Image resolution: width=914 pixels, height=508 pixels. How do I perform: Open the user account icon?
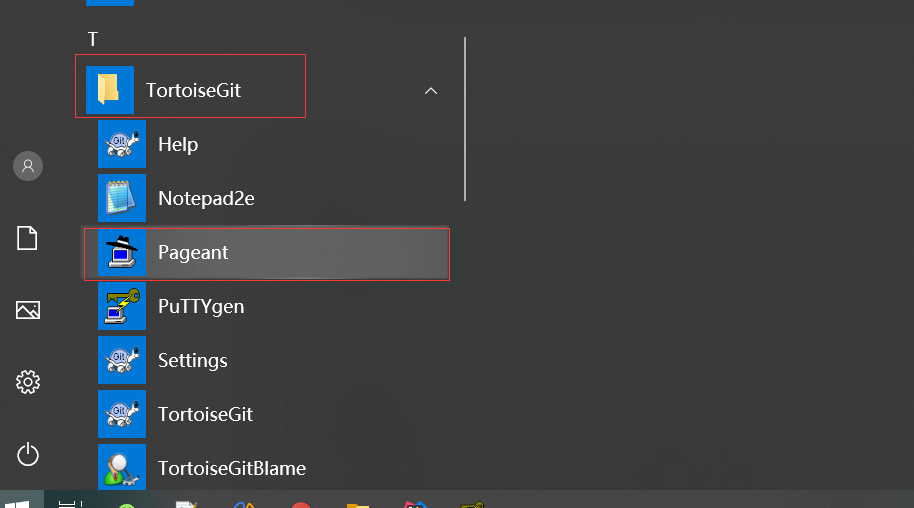[28, 166]
